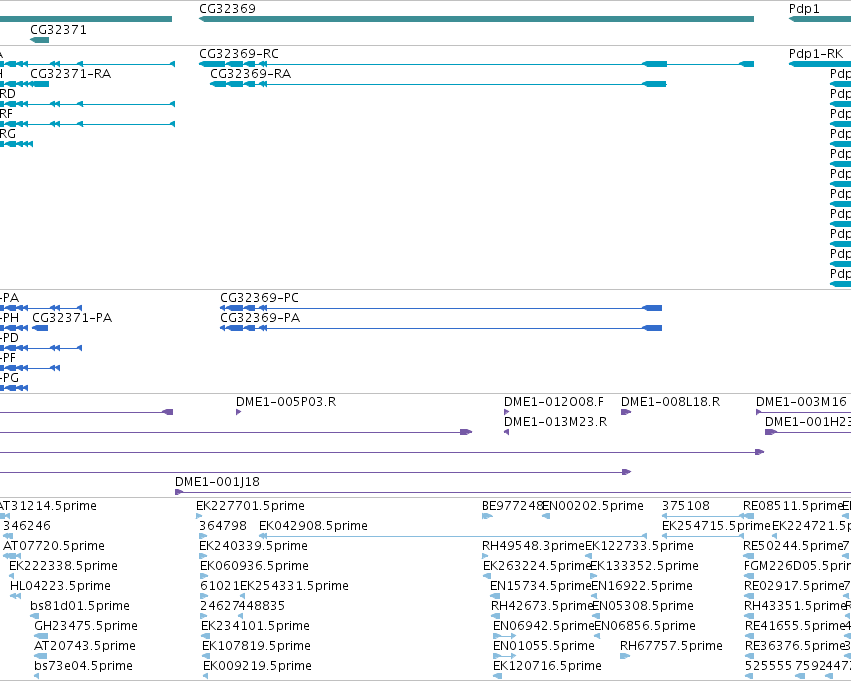Image resolution: width=851 pixels, height=681 pixels.
Task: Click EST EN16922.5prime label
Action: tap(642, 586)
